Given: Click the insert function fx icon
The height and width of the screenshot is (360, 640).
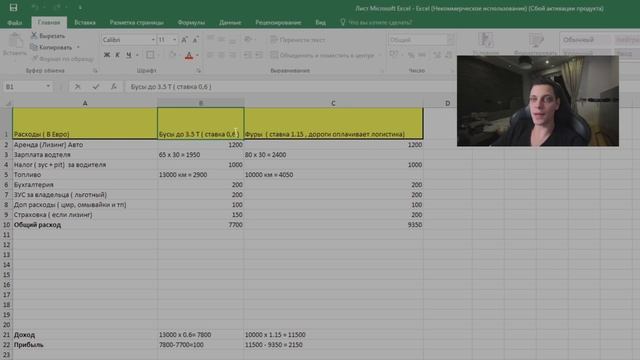Looking at the screenshot, I should (x=114, y=87).
